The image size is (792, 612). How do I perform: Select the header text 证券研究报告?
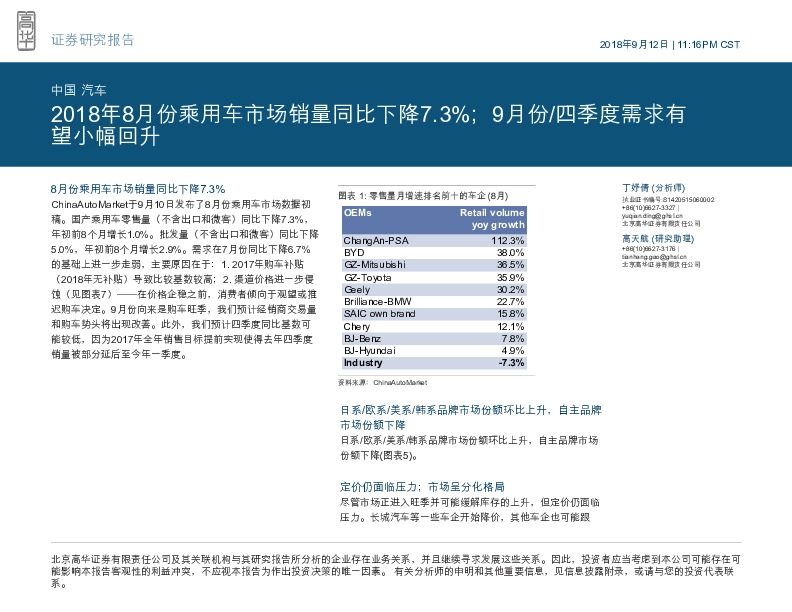point(92,40)
